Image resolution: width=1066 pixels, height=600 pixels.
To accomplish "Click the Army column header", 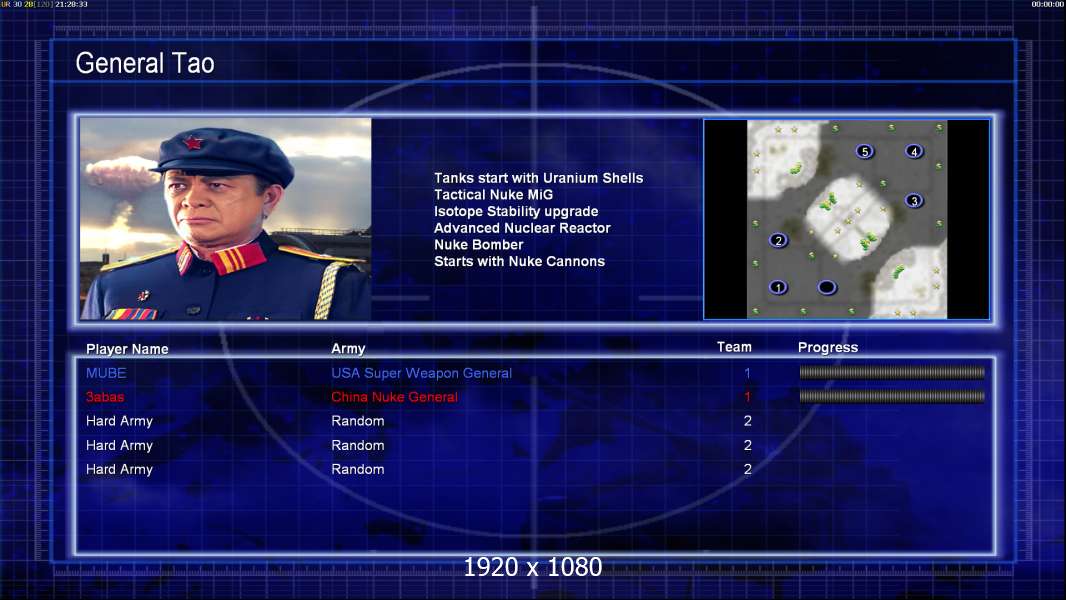I will (x=348, y=349).
